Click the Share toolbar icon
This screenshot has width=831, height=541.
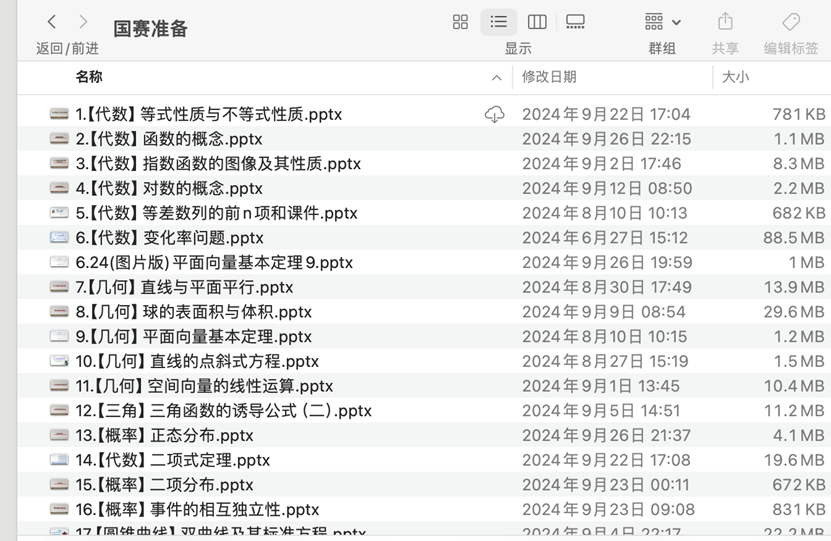pyautogui.click(x=725, y=22)
